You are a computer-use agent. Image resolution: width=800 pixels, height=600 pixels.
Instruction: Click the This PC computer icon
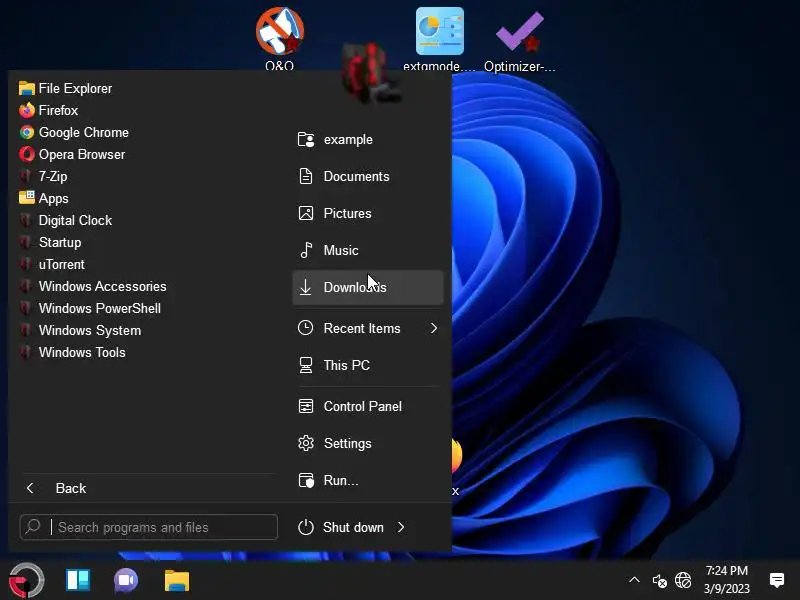pos(306,365)
